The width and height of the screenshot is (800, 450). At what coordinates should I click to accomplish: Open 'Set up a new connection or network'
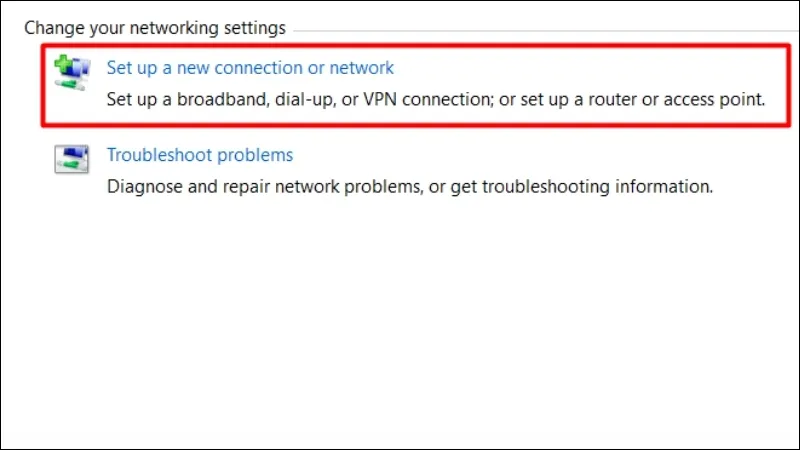pos(250,68)
